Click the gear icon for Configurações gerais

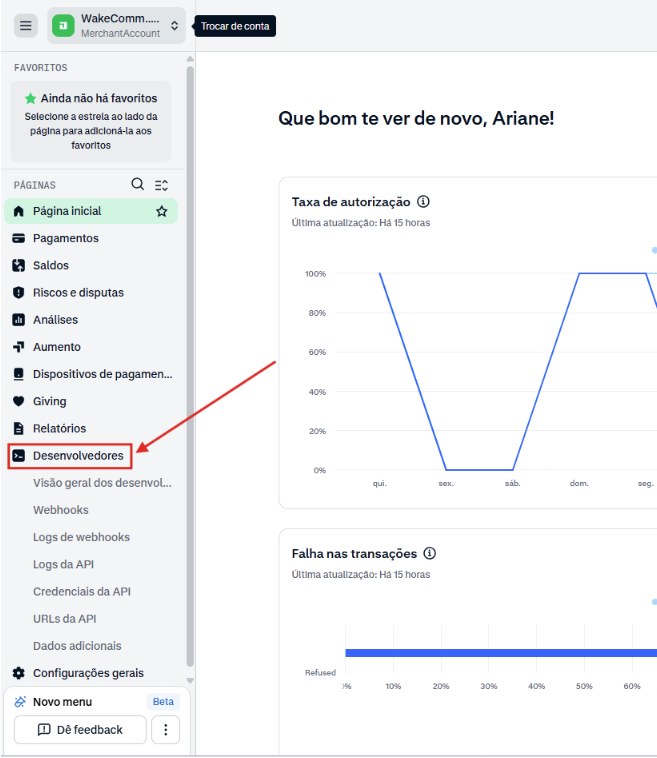(18, 673)
